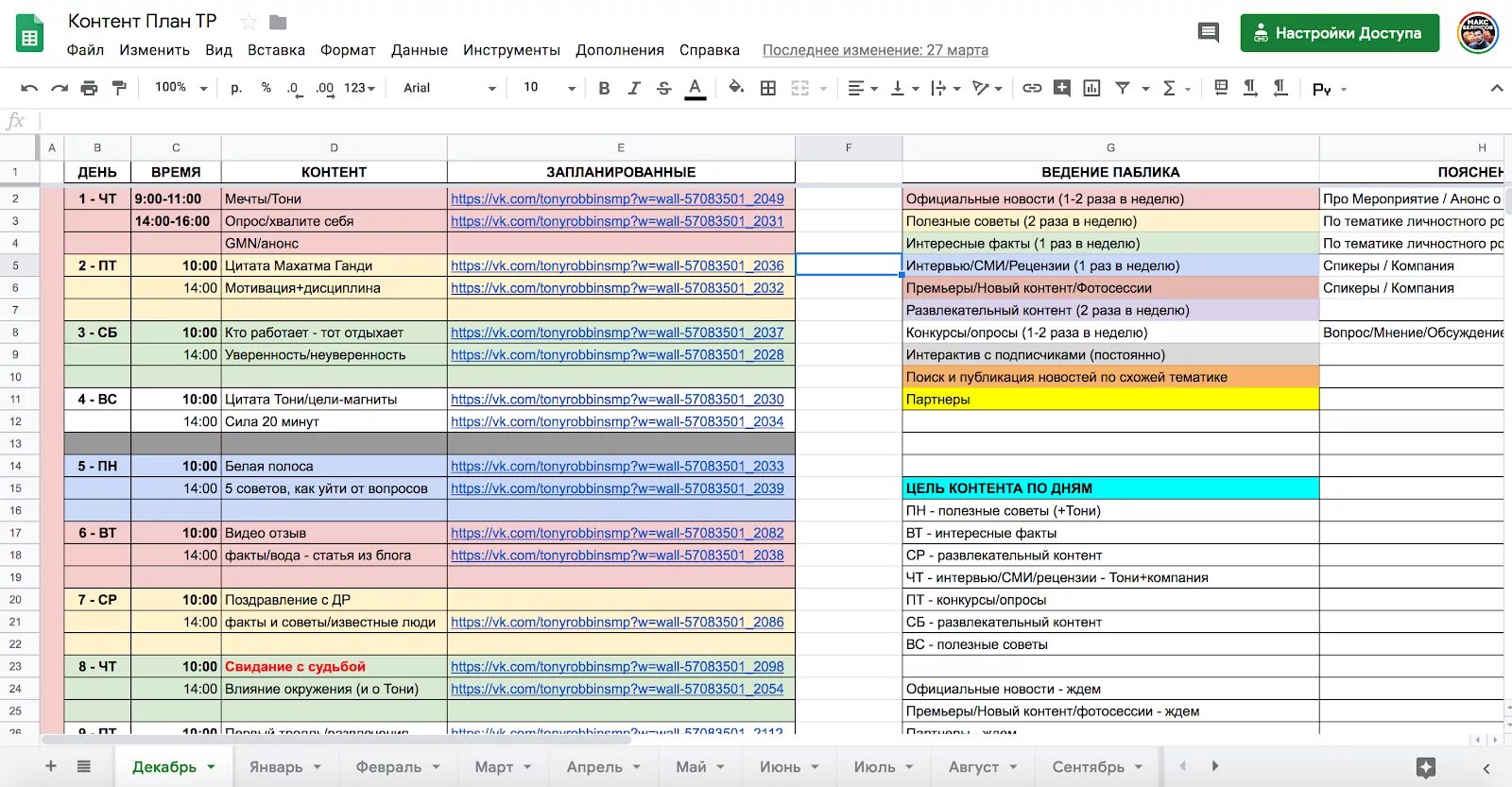Viewport: 1512px width, 787px height.
Task: Insert comment with plus bubble icon
Action: (x=1062, y=88)
